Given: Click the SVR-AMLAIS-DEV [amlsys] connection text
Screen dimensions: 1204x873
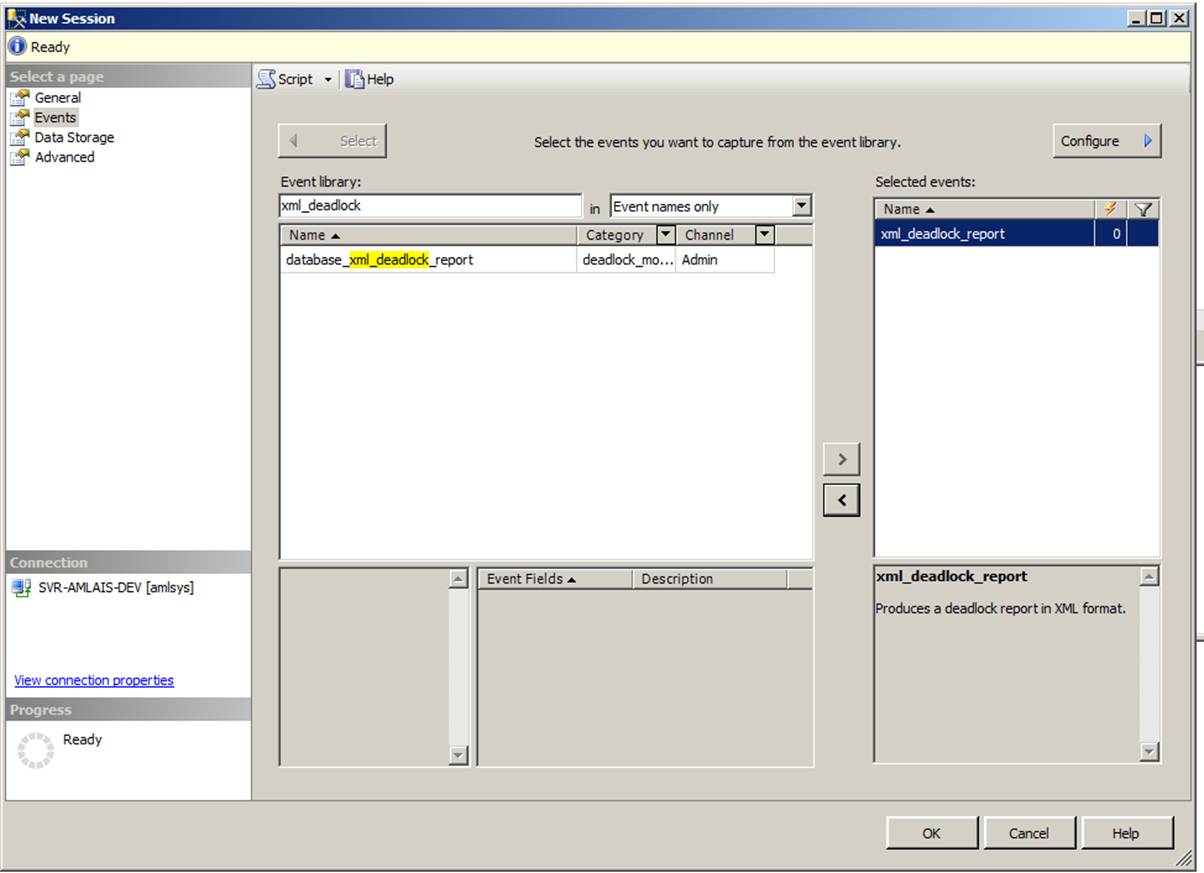Looking at the screenshot, I should pyautogui.click(x=116, y=588).
